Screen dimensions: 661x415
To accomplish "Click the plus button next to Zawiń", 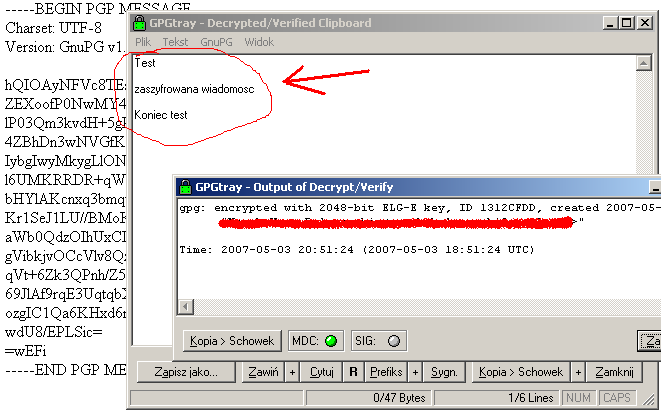I will point(292,372).
